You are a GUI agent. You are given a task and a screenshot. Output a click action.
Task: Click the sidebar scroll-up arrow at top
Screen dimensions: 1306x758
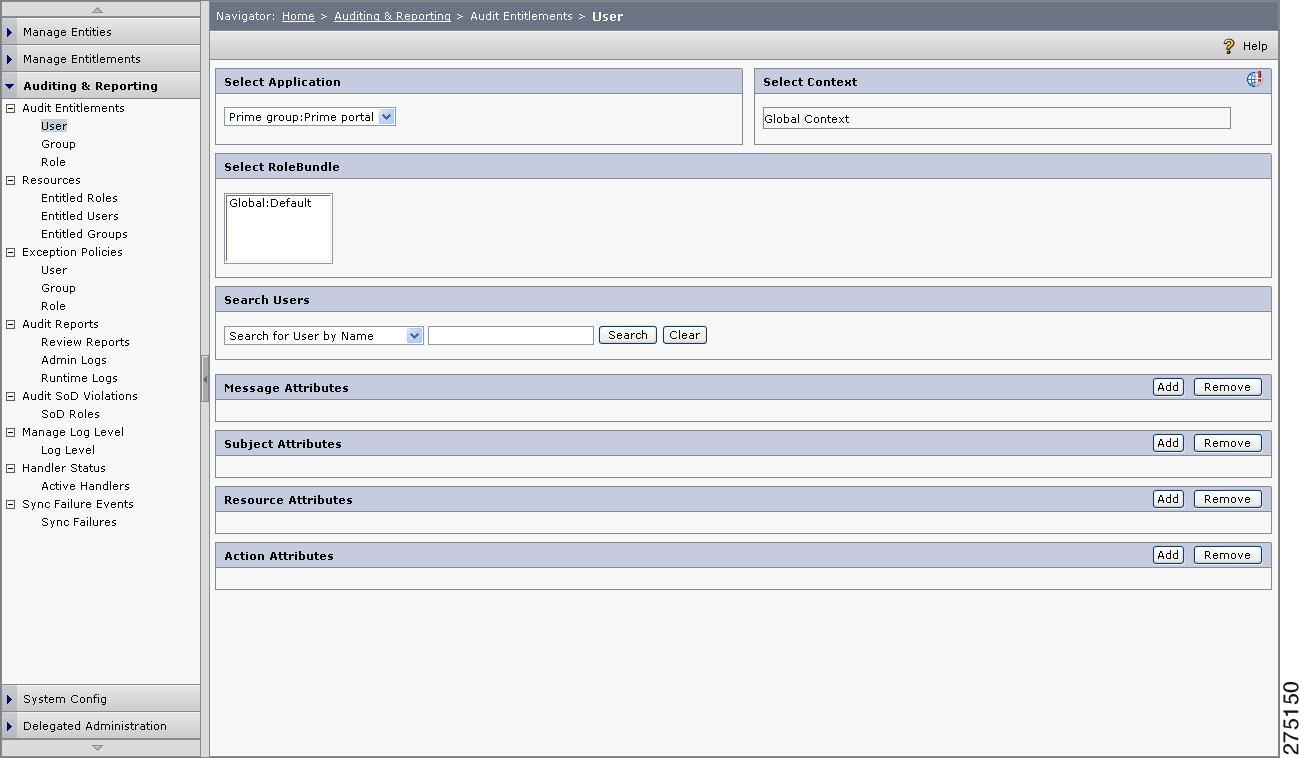97,9
